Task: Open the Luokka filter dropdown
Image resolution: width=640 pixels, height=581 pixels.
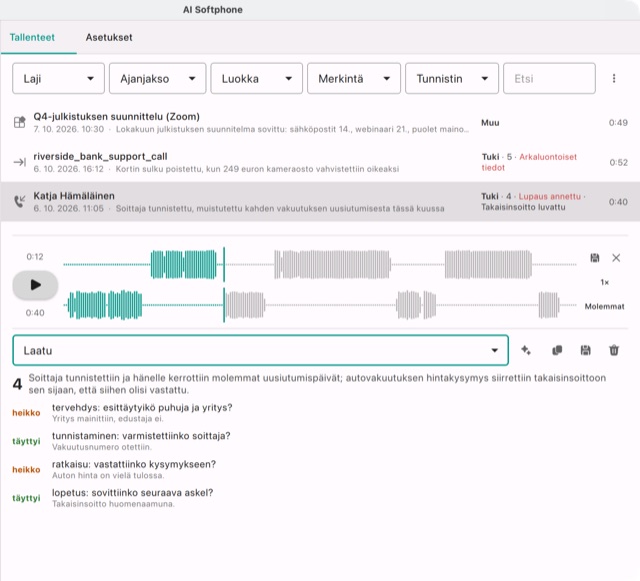Action: click(x=257, y=78)
